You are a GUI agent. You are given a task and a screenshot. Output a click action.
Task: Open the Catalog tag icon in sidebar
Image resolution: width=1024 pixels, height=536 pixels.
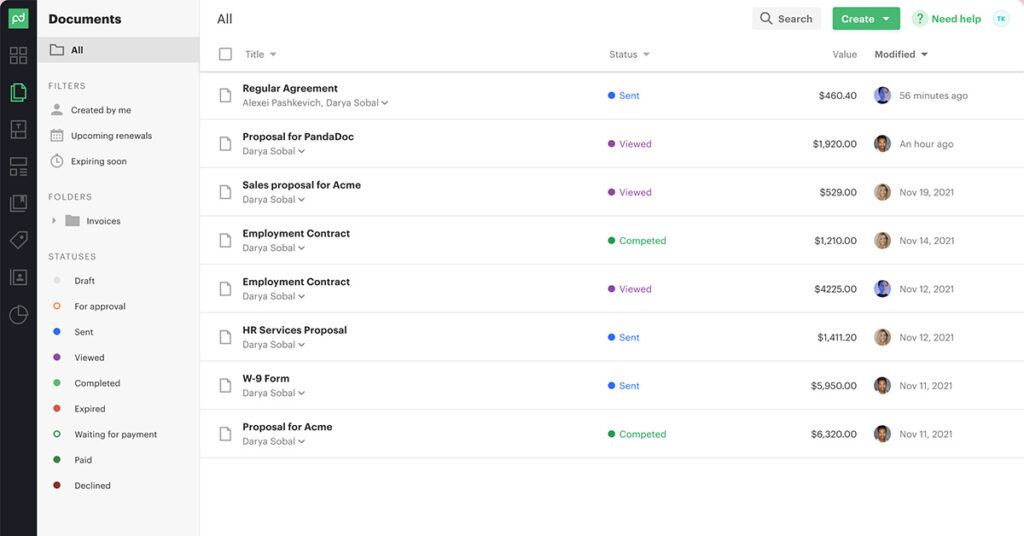pos(18,240)
